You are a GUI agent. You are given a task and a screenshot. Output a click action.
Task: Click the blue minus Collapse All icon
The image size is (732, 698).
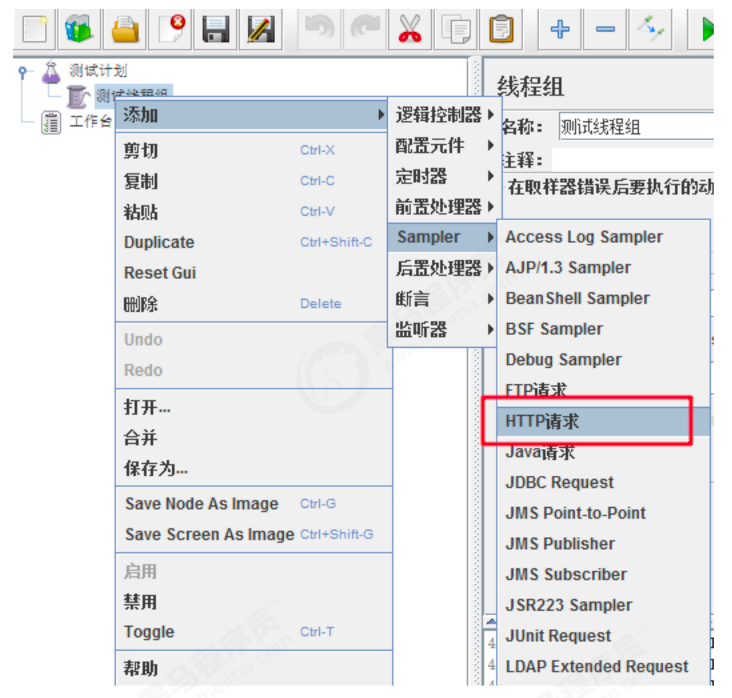pos(605,29)
